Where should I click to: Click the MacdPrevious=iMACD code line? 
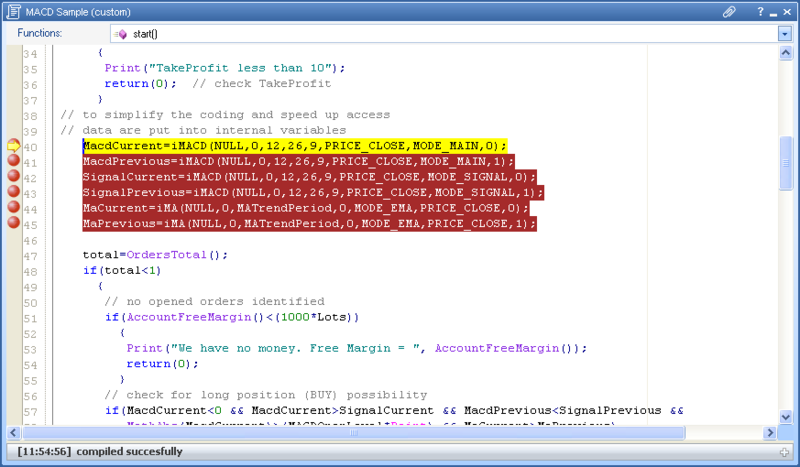pyautogui.click(x=298, y=162)
